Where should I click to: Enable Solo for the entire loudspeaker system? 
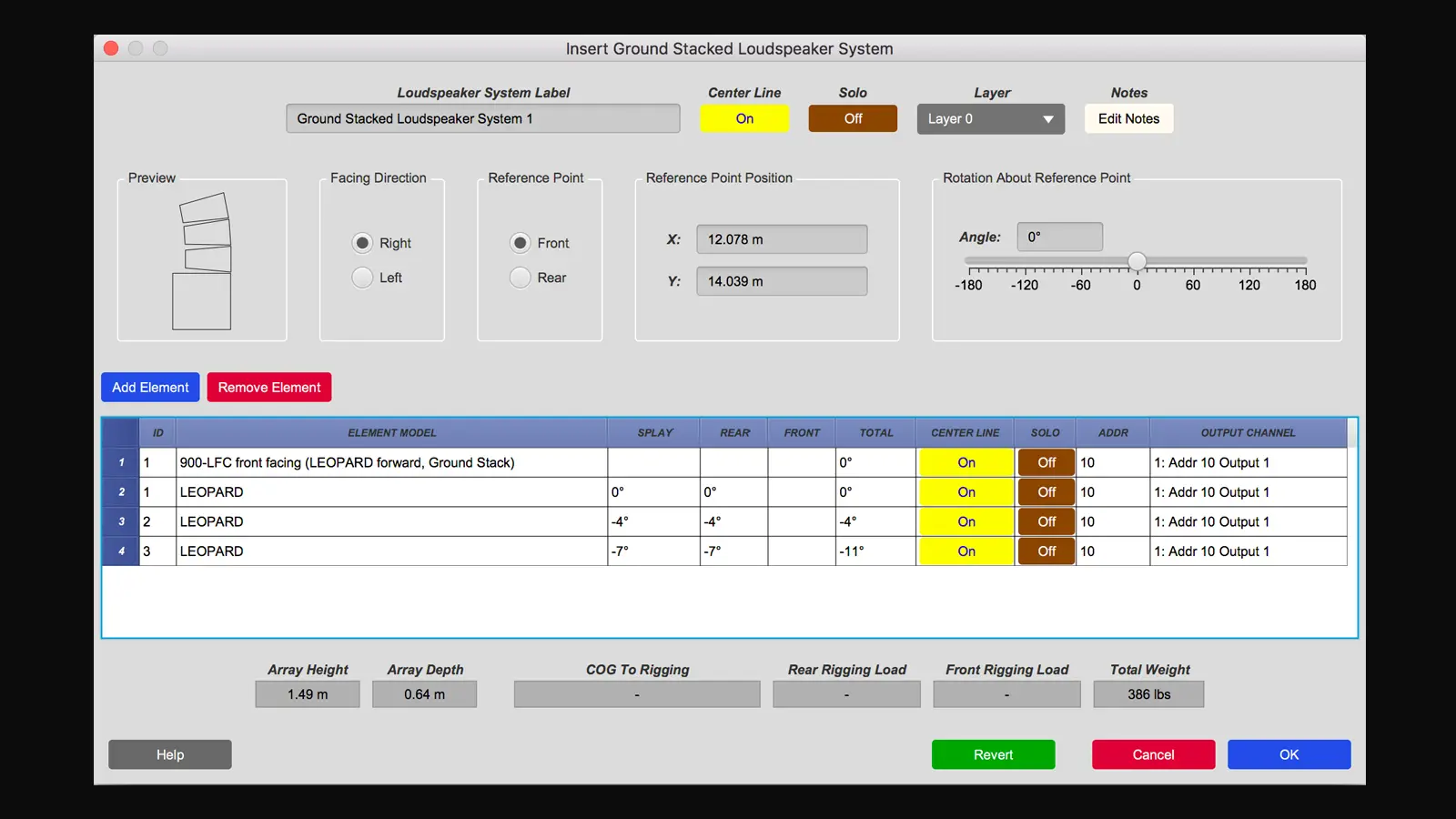852,118
